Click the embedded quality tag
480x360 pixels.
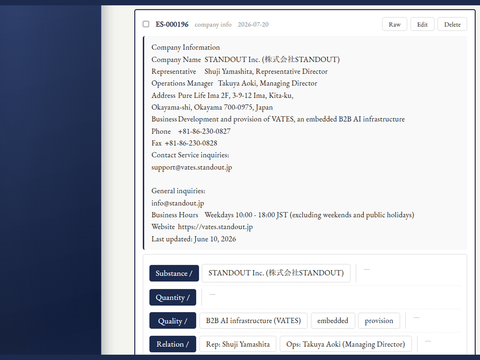tap(333, 321)
